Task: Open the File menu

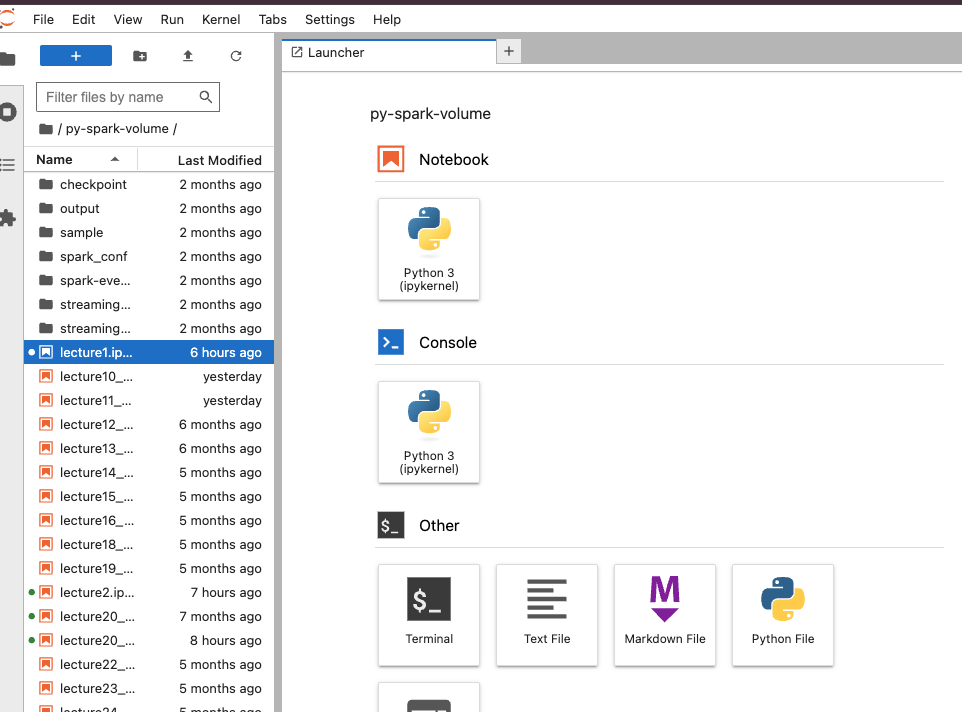Action: (43, 20)
